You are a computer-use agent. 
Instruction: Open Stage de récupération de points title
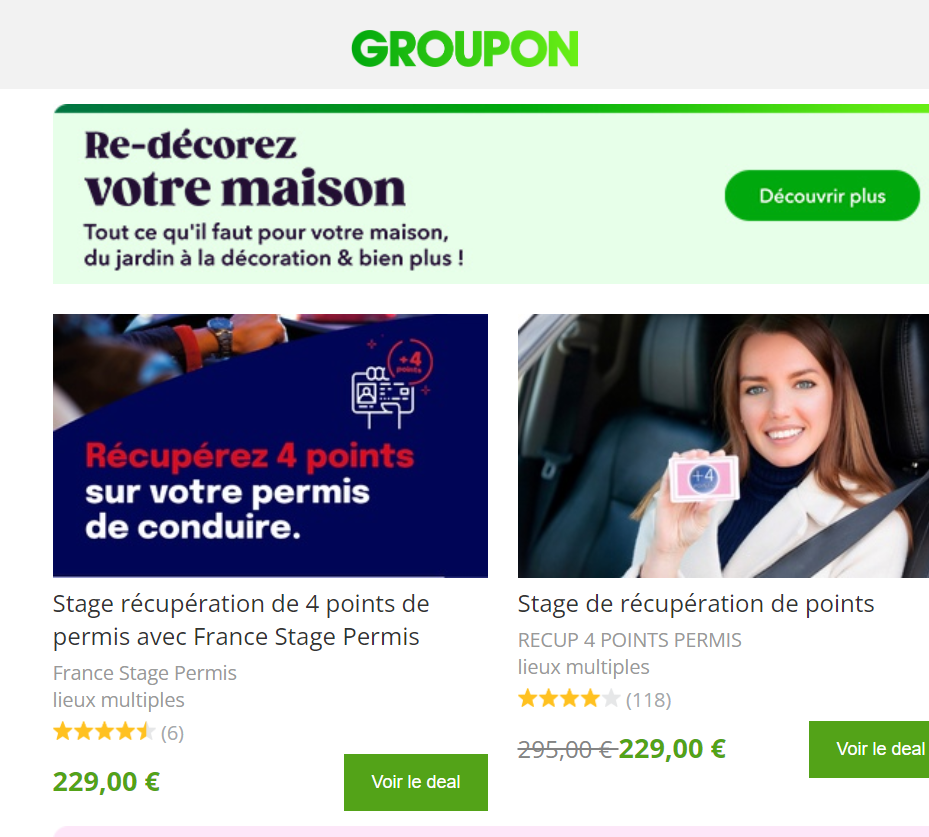(x=696, y=604)
